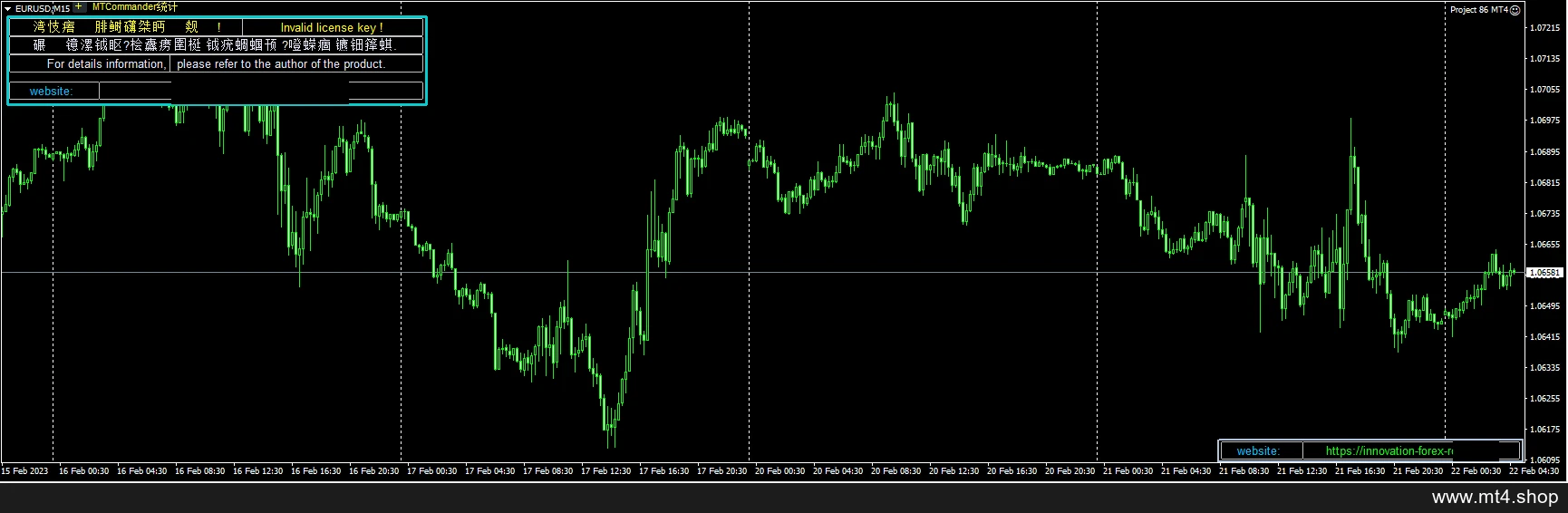The image size is (1568, 513).
Task: Click the 1.07135 price level on the scale
Action: click(x=1544, y=59)
